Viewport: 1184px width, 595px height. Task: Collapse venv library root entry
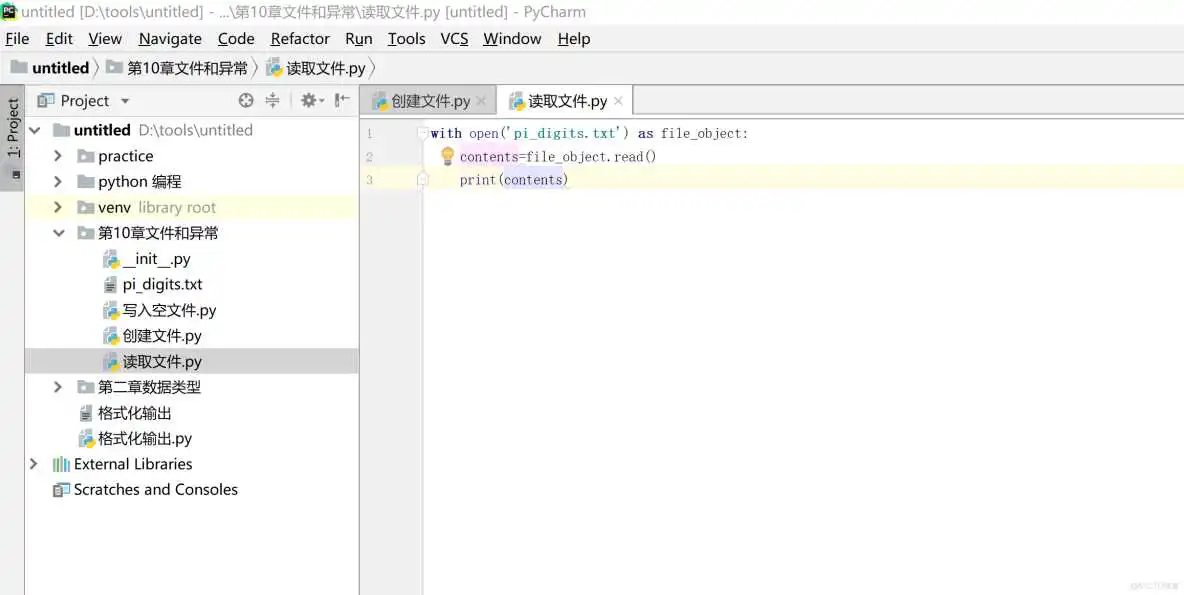[x=58, y=206]
